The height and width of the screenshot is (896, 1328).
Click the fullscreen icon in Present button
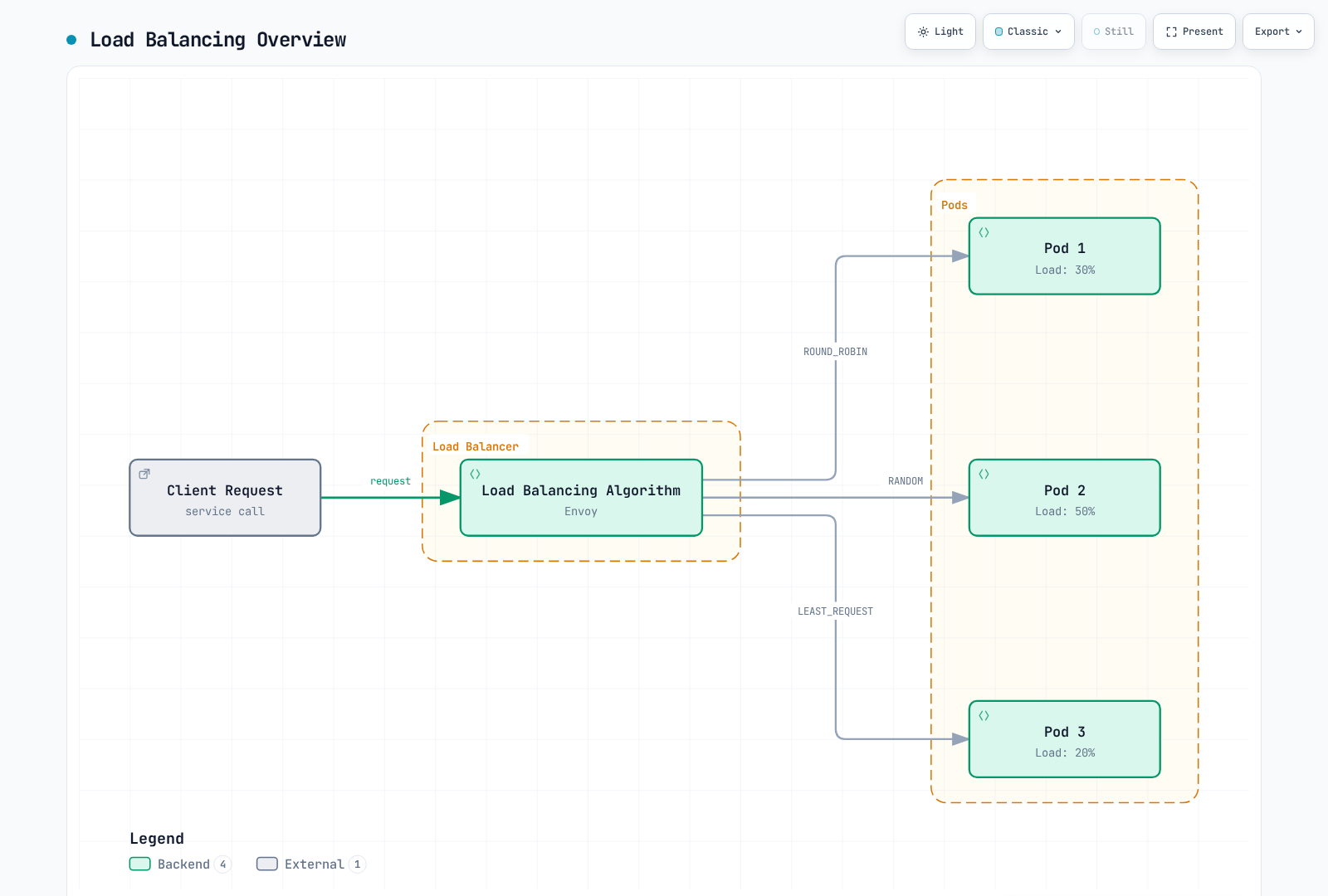click(x=1171, y=32)
